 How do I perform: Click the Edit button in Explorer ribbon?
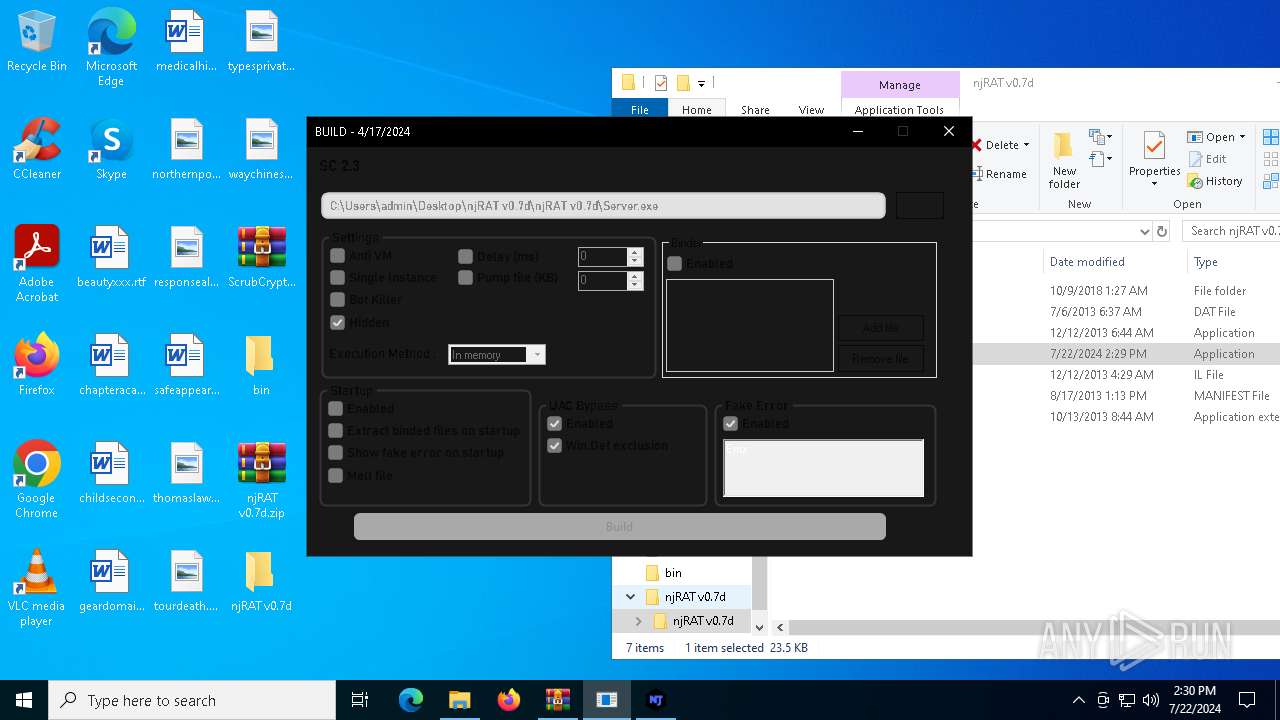click(x=1207, y=159)
